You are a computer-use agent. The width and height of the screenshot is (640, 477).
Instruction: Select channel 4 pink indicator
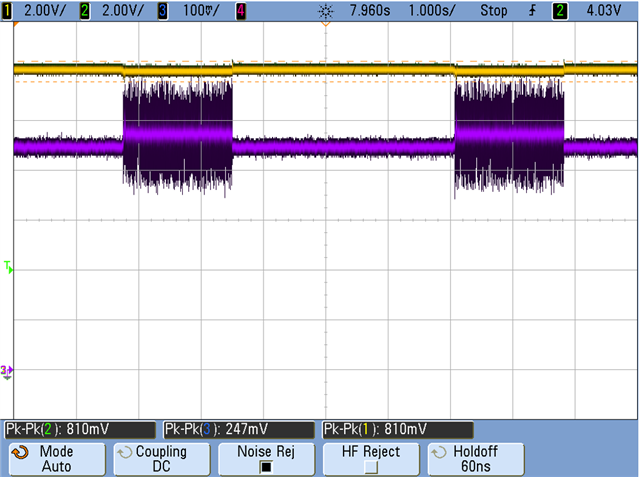pyautogui.click(x=241, y=11)
